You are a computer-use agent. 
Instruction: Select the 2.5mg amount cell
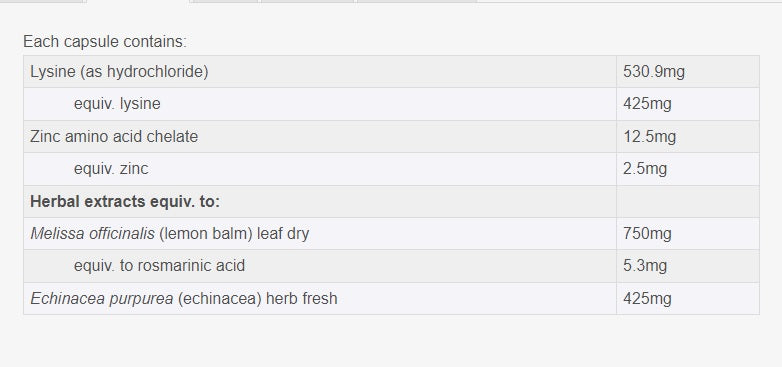688,169
